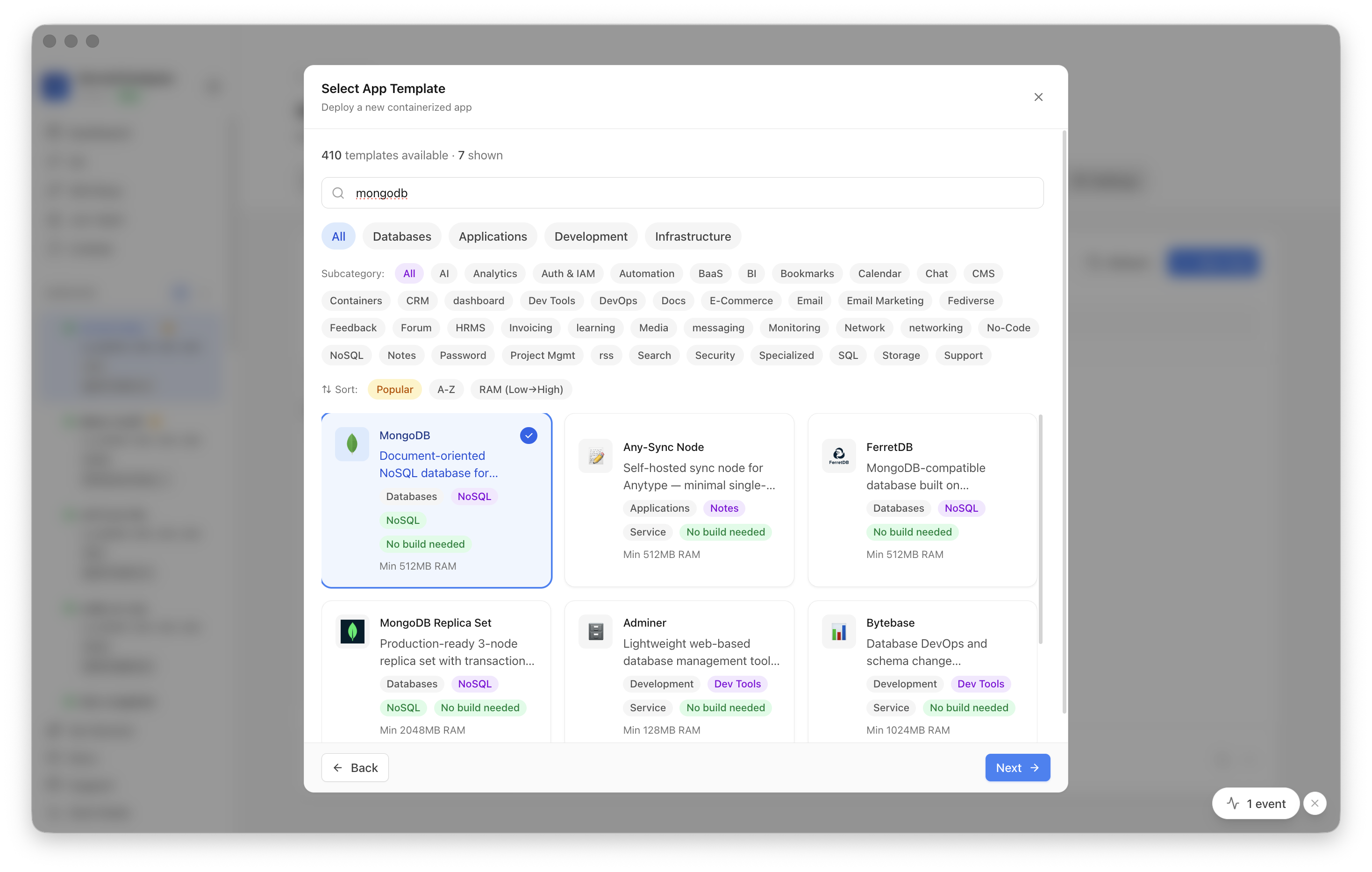1372x872 pixels.
Task: Filter by Security subcategory
Action: (715, 355)
